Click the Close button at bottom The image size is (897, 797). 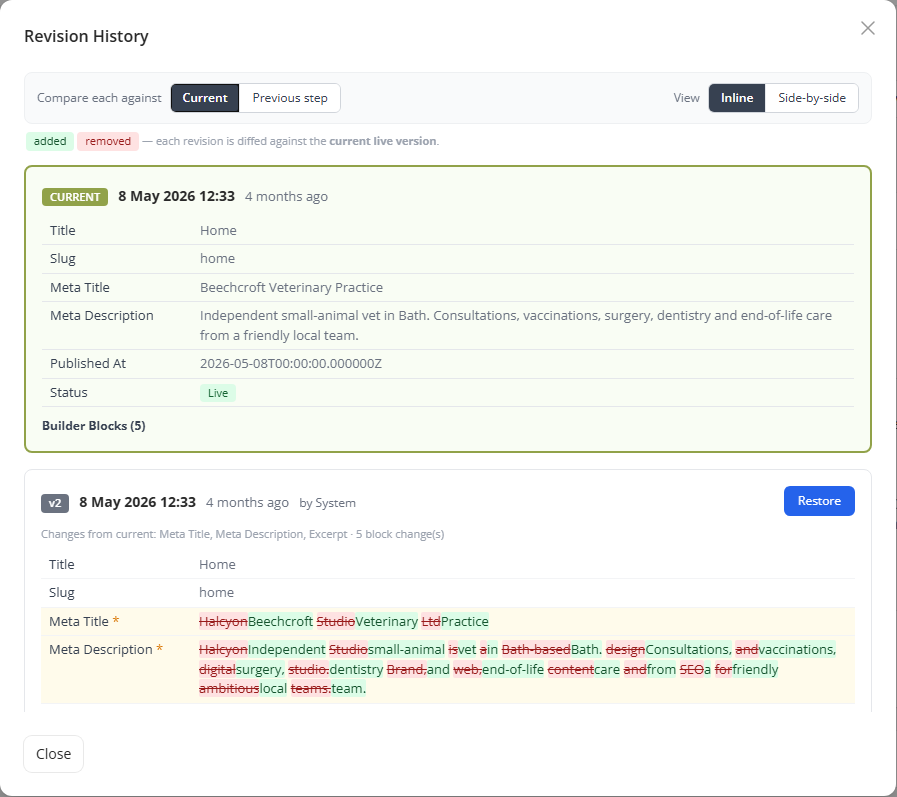(53, 754)
